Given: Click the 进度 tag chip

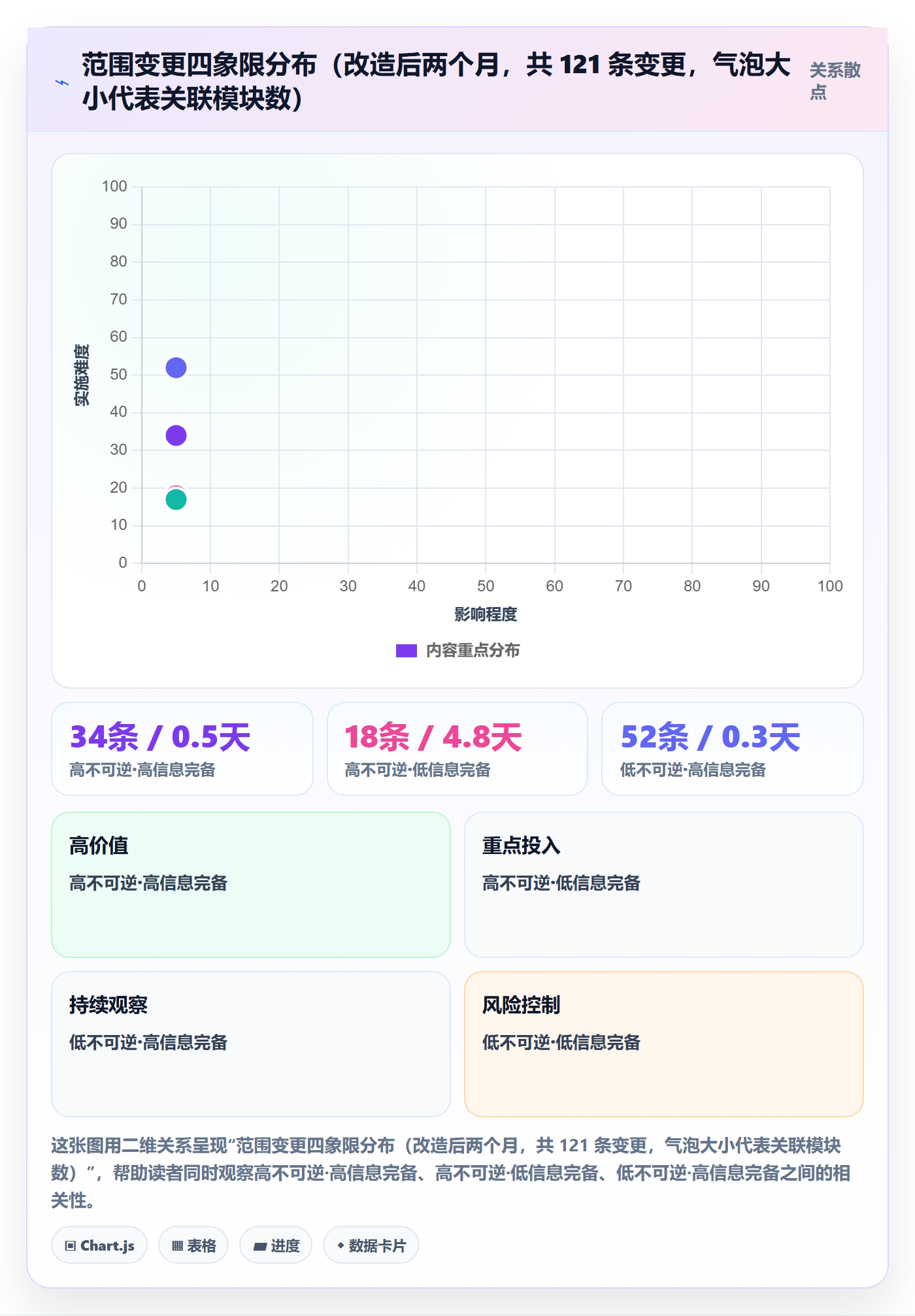Looking at the screenshot, I should 276,1245.
